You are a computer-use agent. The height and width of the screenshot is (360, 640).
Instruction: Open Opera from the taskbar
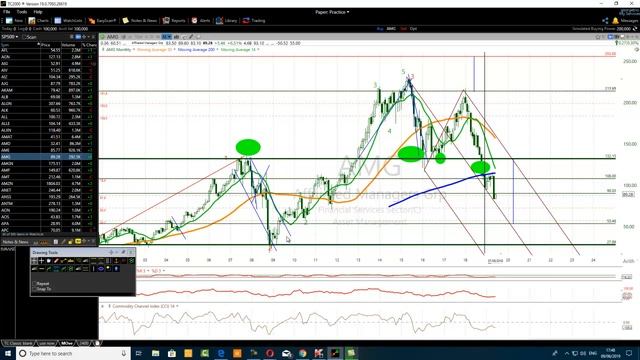pyautogui.click(x=270, y=353)
